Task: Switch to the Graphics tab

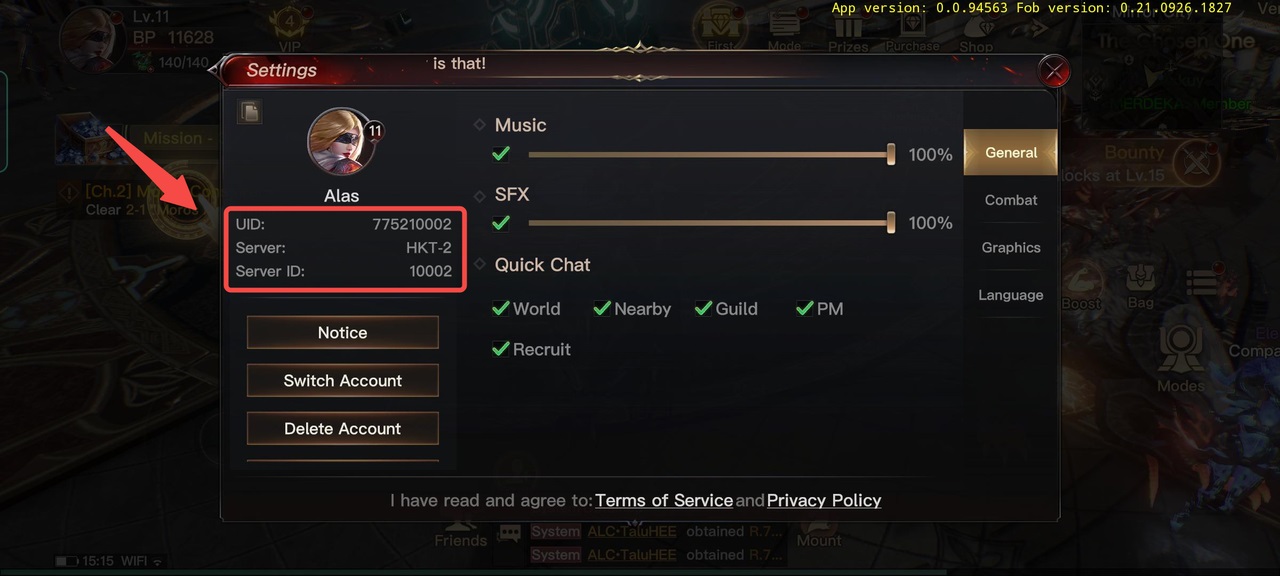Action: pos(1011,248)
